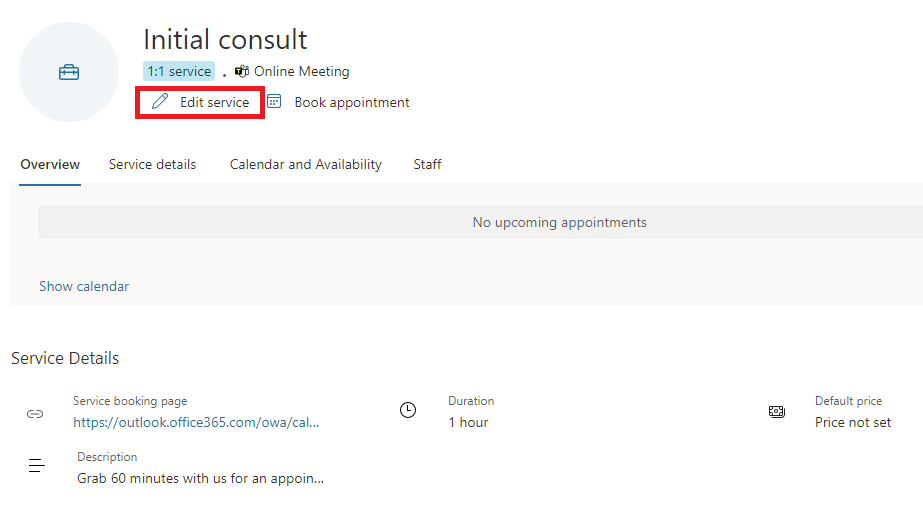Open the Calendar and Availability tab
Image resolution: width=923 pixels, height=516 pixels.
pyautogui.click(x=306, y=164)
